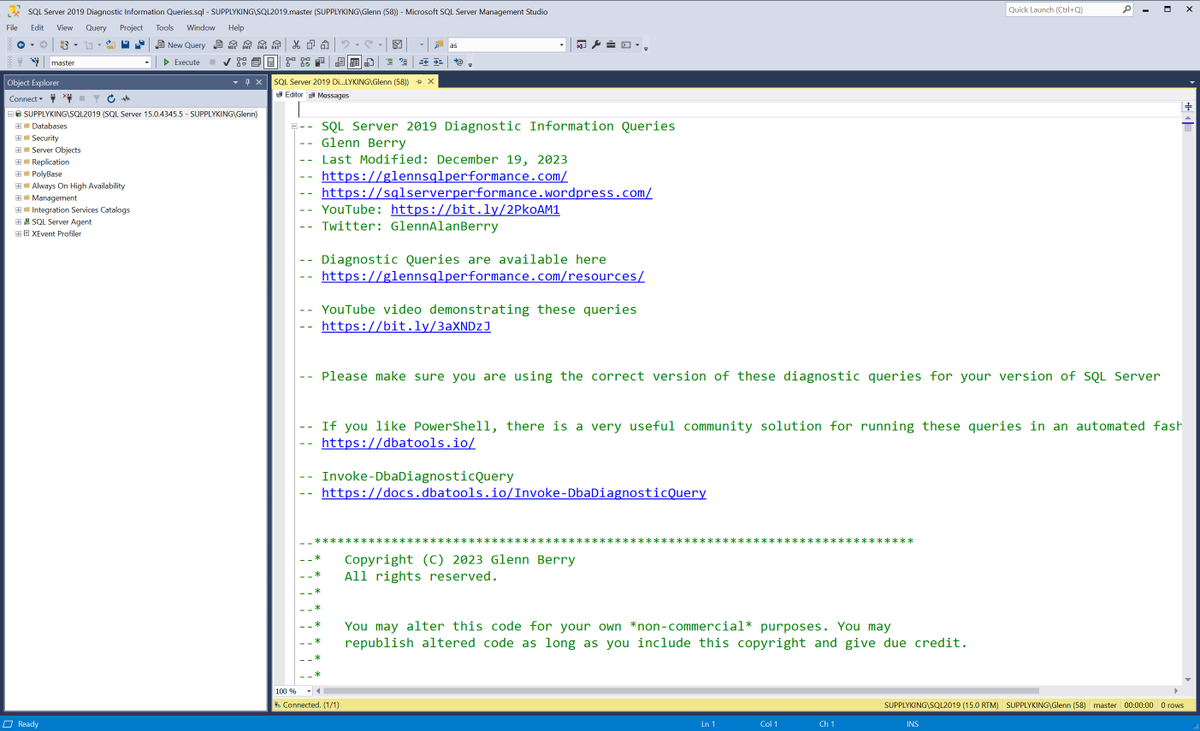Open the https://dbatools.io/ link

398,443
